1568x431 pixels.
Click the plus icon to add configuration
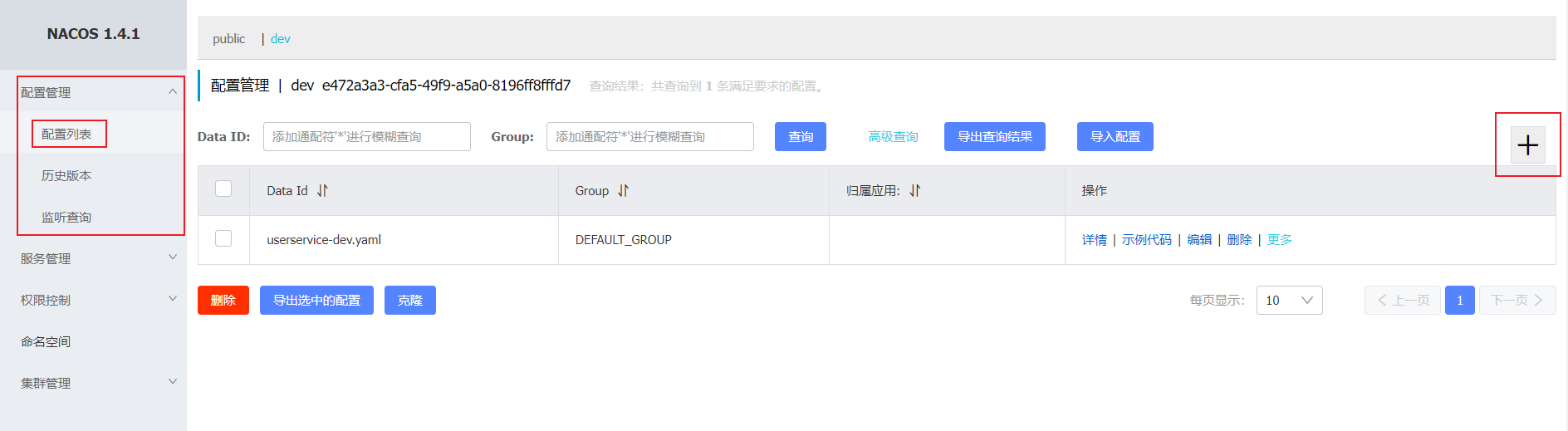point(1527,145)
